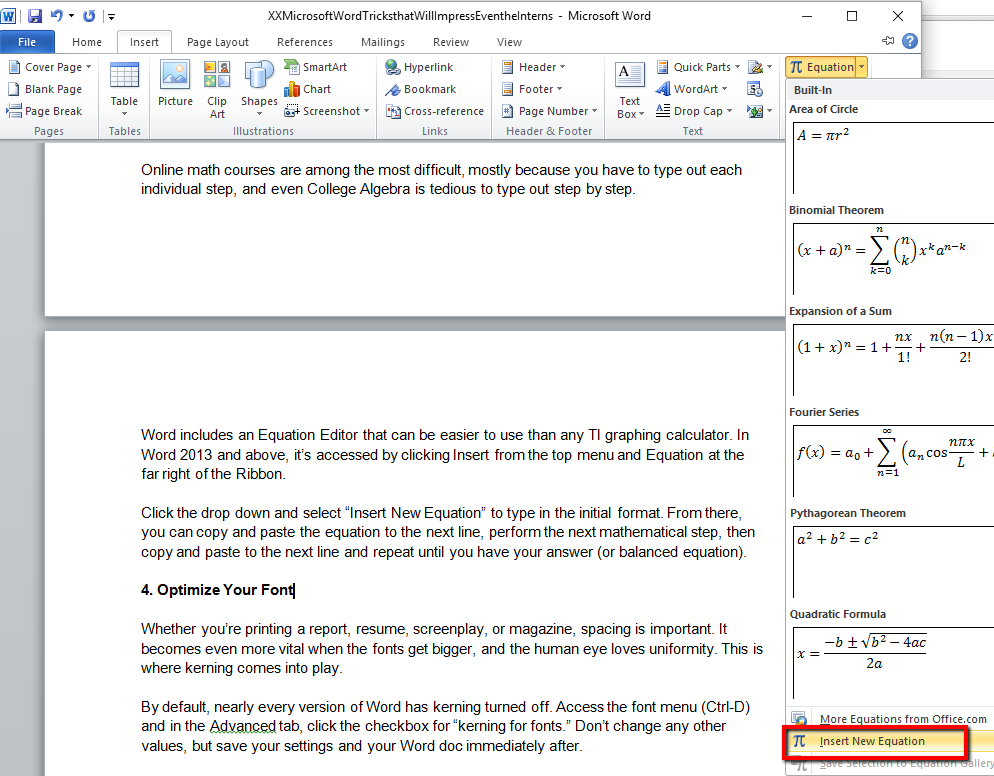This screenshot has width=994, height=776.
Task: Click the Save icon in Quick Access
Action: (x=35, y=16)
